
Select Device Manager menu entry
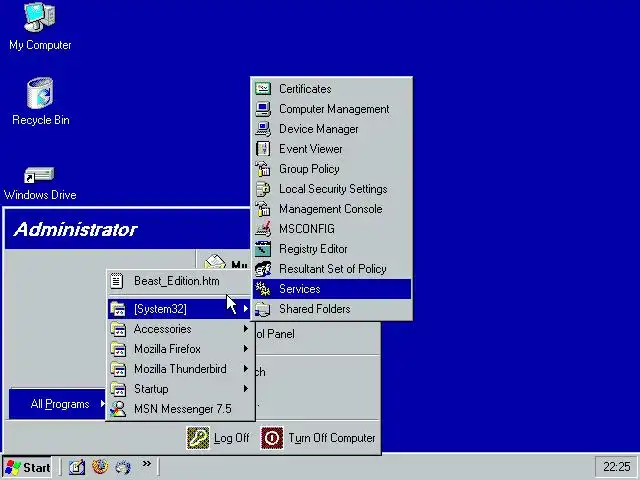332,129
